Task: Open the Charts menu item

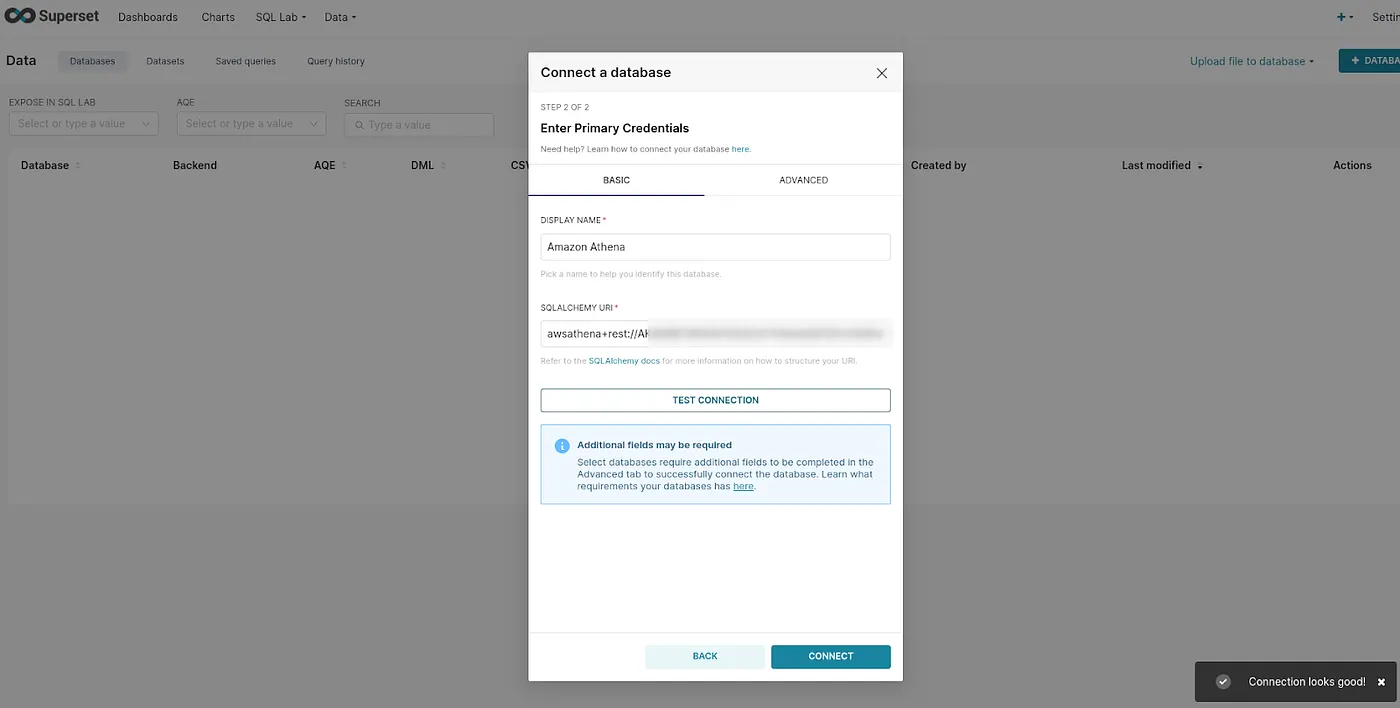Action: 218,17
